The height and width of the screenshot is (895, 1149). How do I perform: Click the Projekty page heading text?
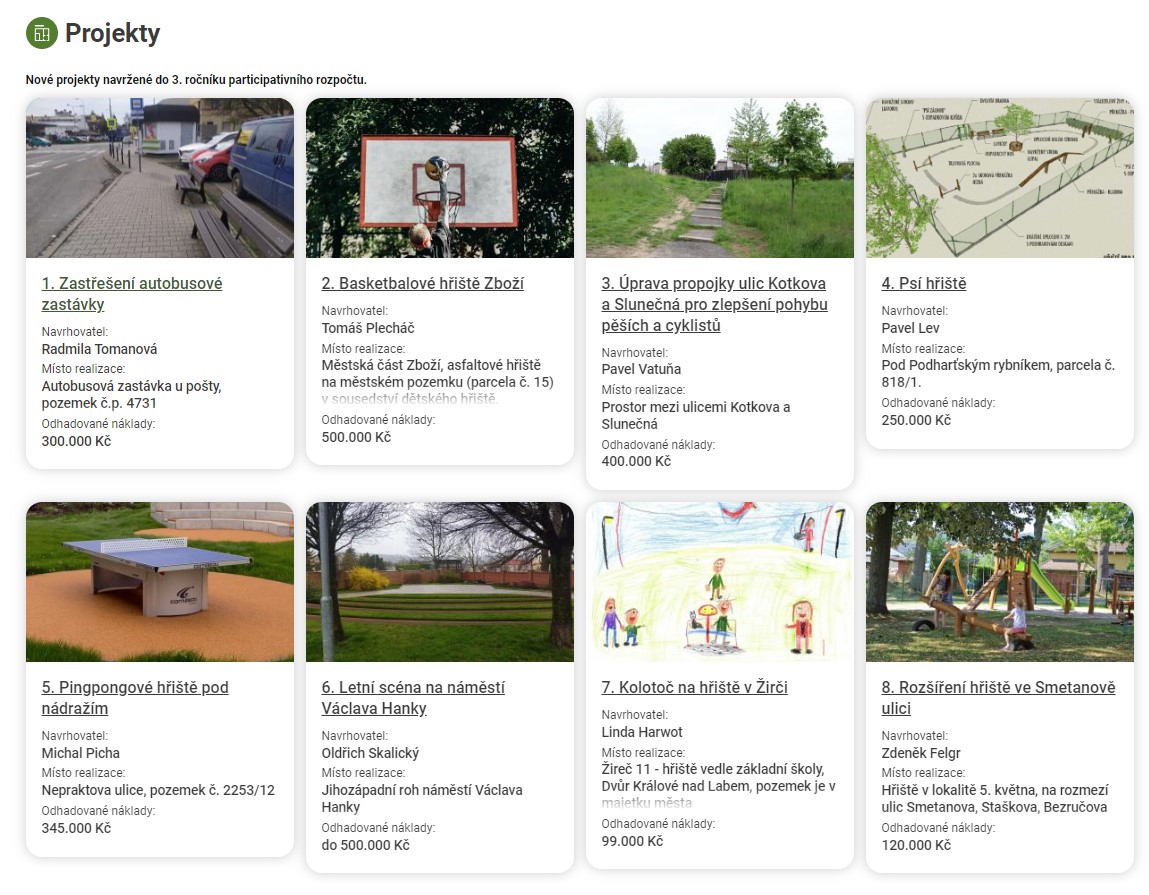(x=112, y=33)
